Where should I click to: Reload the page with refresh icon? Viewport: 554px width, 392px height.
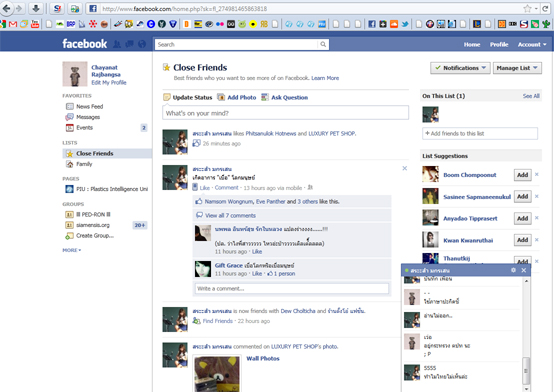pos(545,8)
